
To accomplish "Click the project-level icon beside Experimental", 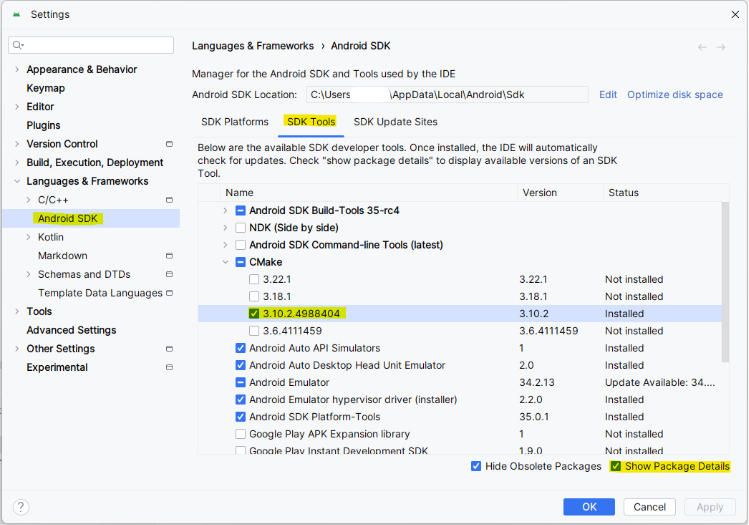I will tap(169, 367).
